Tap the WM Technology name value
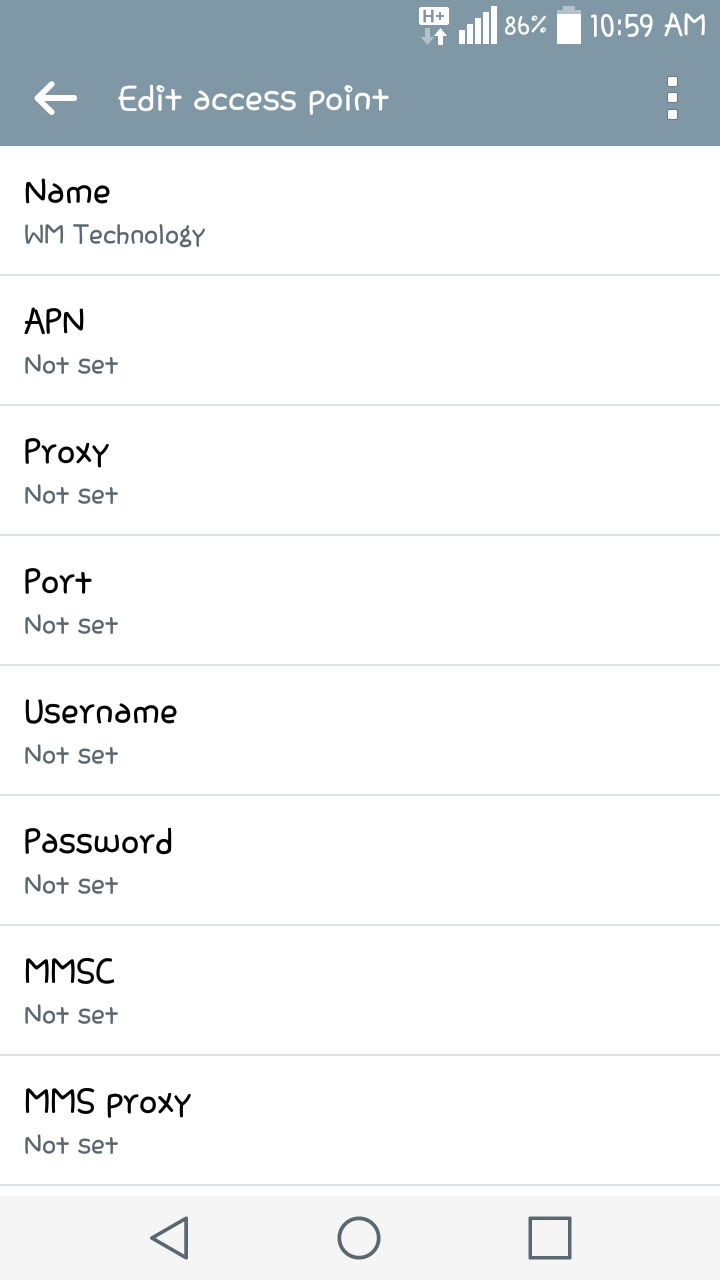The image size is (720, 1280). click(x=114, y=236)
